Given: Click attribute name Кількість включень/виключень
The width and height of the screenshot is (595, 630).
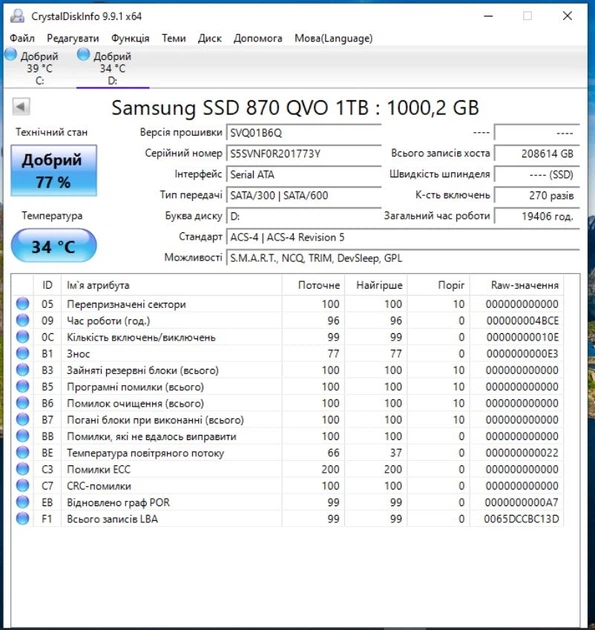Looking at the screenshot, I should 141,337.
